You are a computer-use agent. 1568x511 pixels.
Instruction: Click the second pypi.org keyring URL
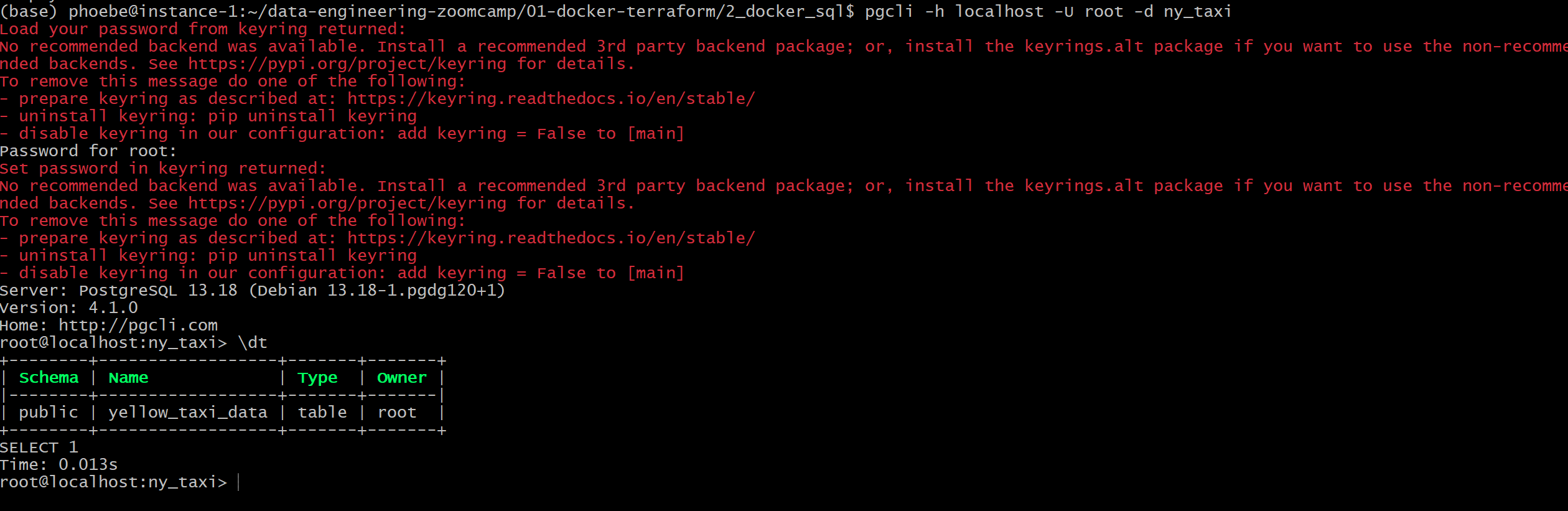347,204
